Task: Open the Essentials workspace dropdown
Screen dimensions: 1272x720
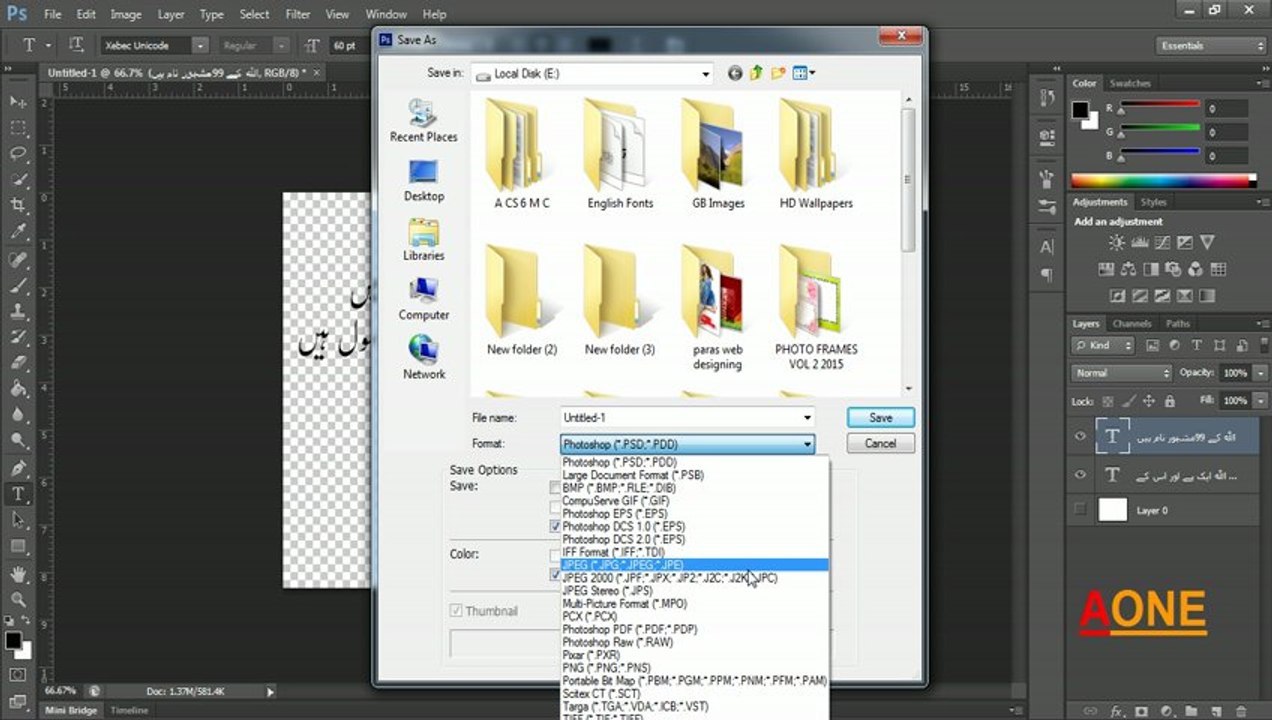Action: (1212, 46)
